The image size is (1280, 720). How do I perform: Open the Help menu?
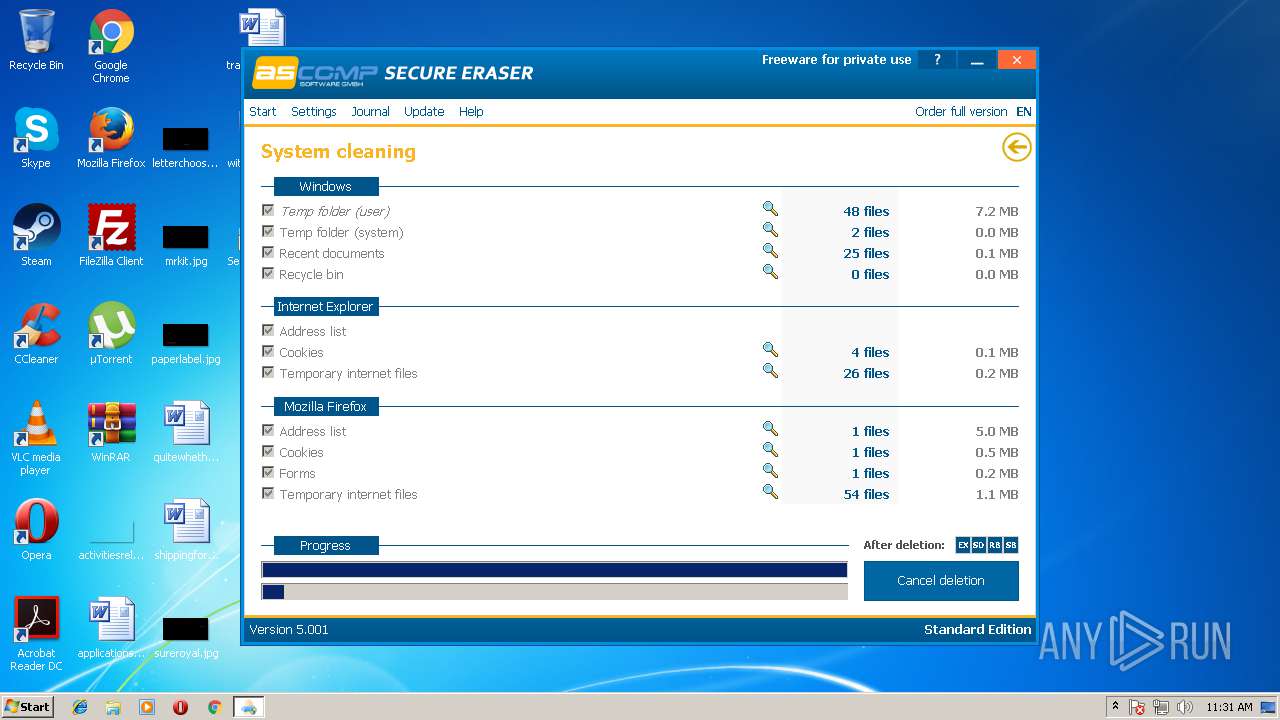click(x=471, y=112)
